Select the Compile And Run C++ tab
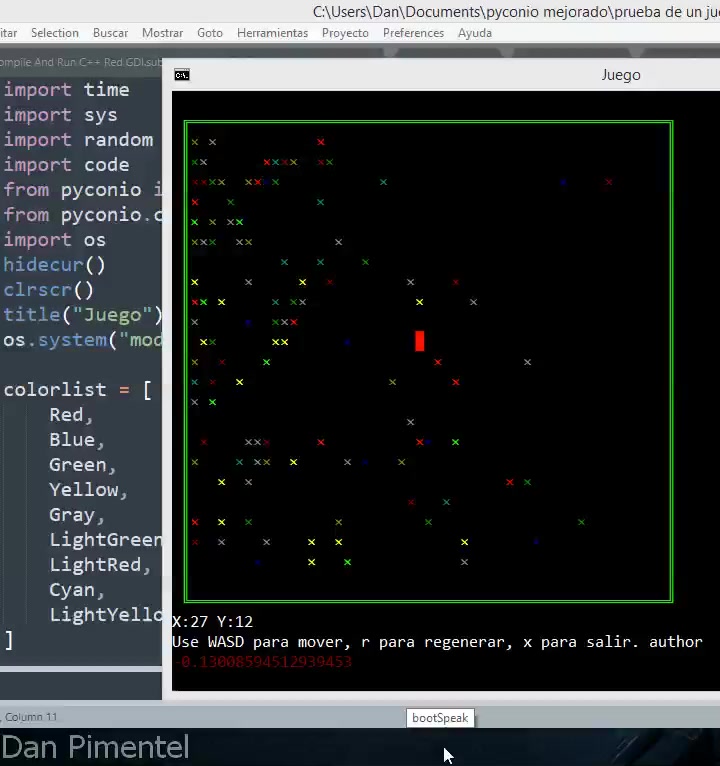 81,62
